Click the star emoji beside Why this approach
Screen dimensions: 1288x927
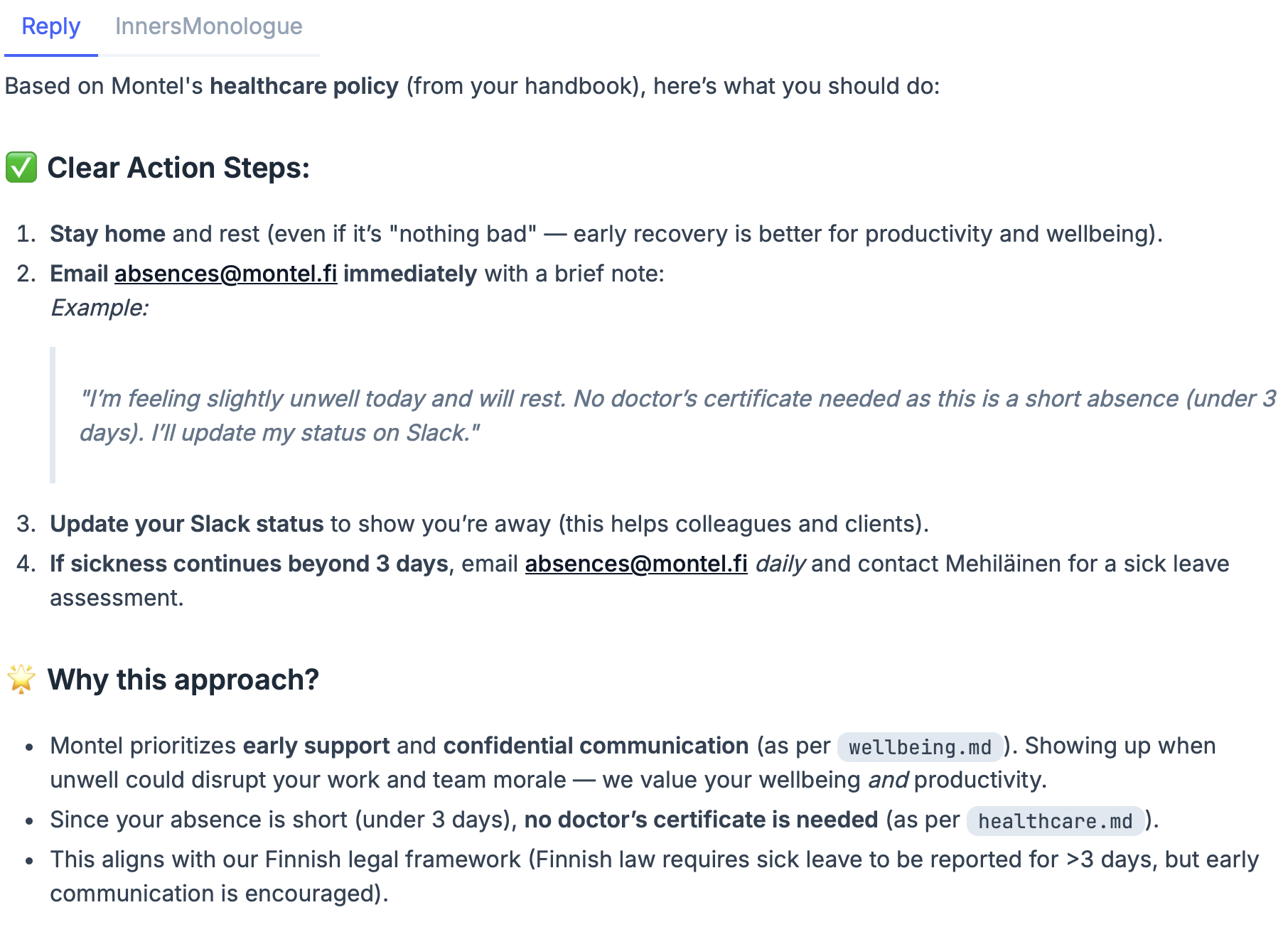pos(21,679)
